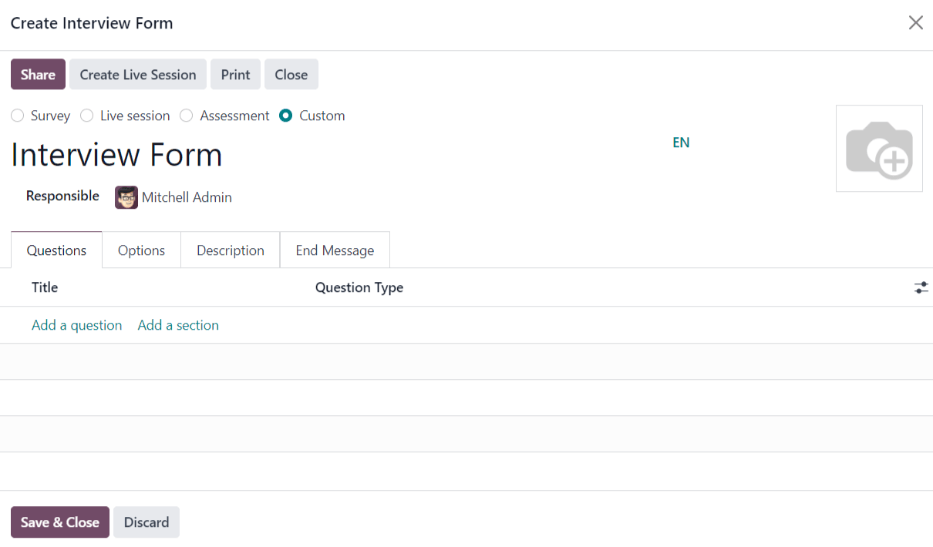Image resolution: width=933 pixels, height=547 pixels.
Task: Click the Add a question link
Action: 77,326
